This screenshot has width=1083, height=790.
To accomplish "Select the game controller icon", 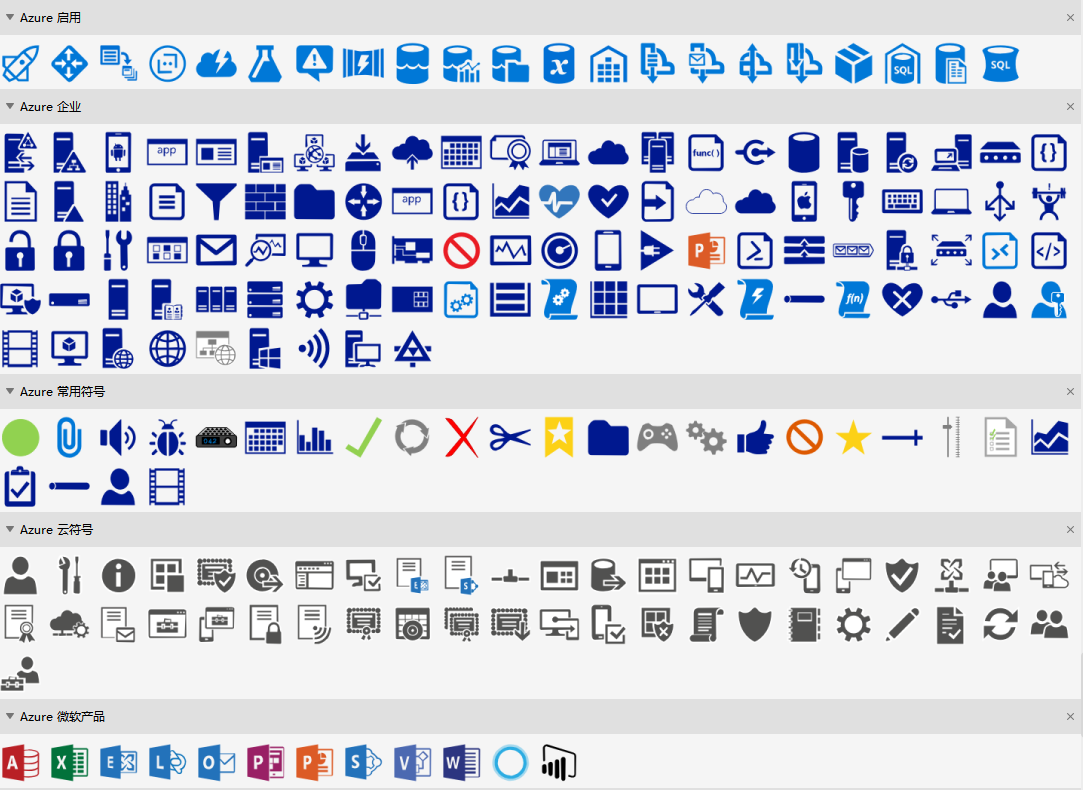I will [x=657, y=438].
